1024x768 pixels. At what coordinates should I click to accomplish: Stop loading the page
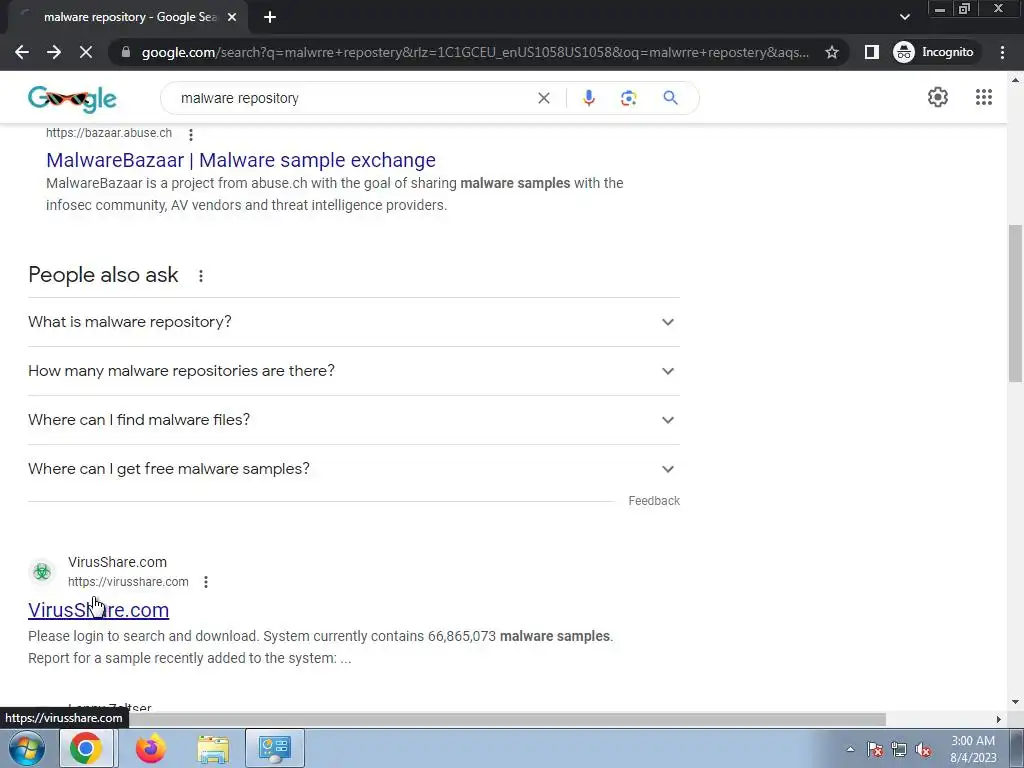click(86, 52)
